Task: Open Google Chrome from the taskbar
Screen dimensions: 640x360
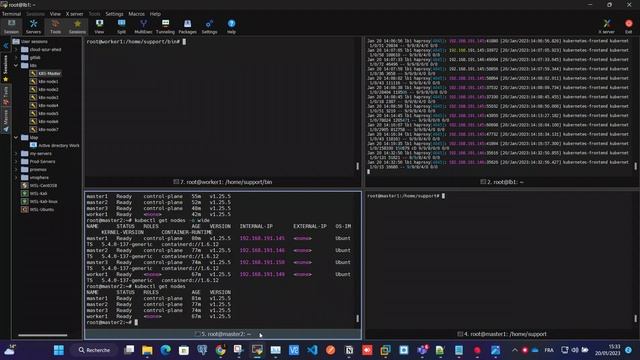Action: (220, 350)
